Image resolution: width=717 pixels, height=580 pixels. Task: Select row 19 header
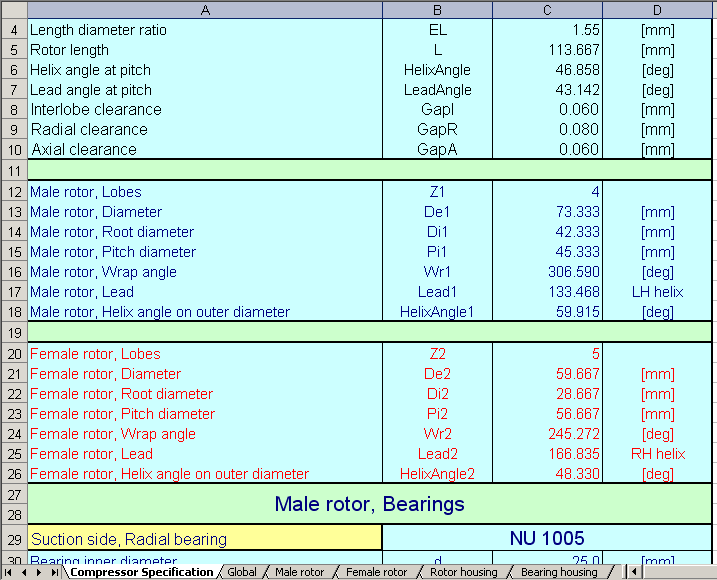(14, 333)
